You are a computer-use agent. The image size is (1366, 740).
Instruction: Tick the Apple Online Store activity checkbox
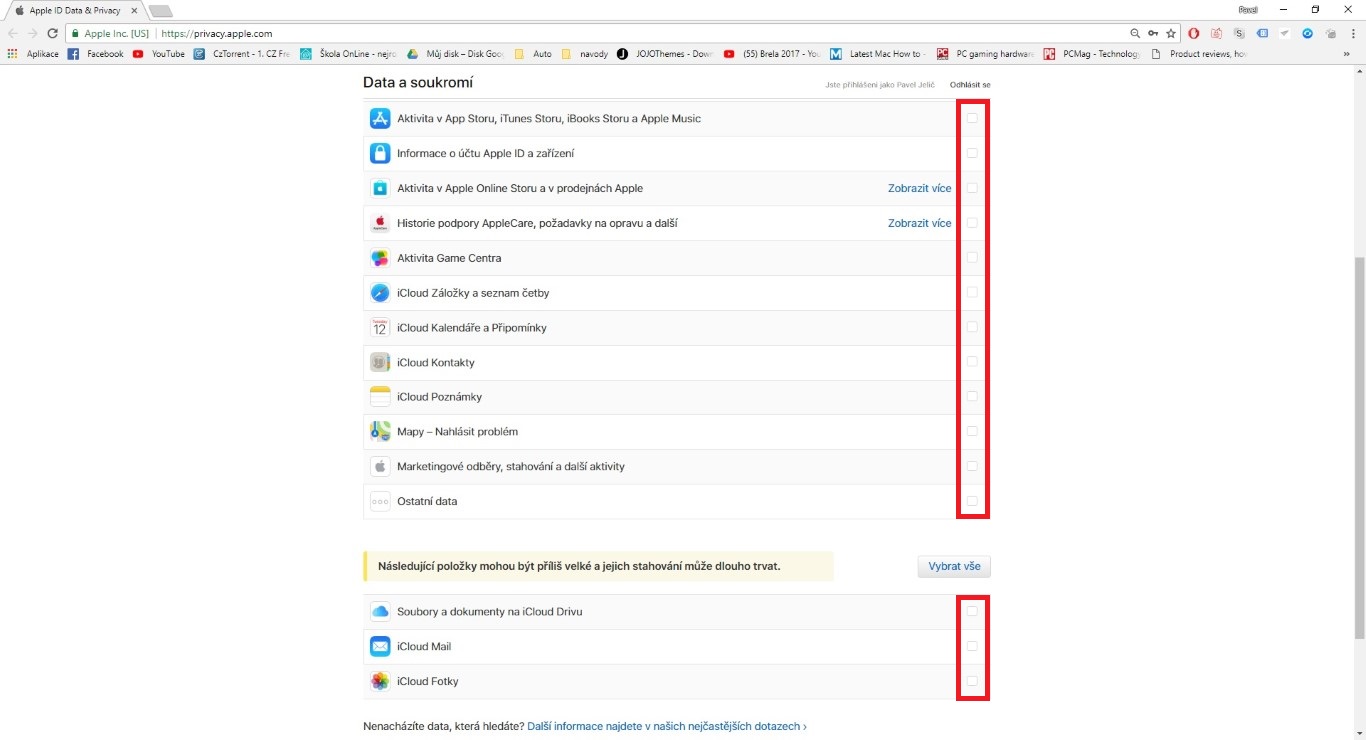[972, 188]
